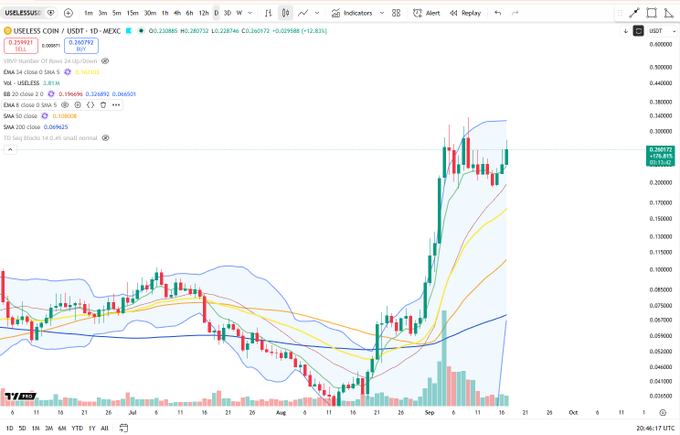Click current price label 0.260172
Viewport: 680px width, 435px height.
coord(660,150)
